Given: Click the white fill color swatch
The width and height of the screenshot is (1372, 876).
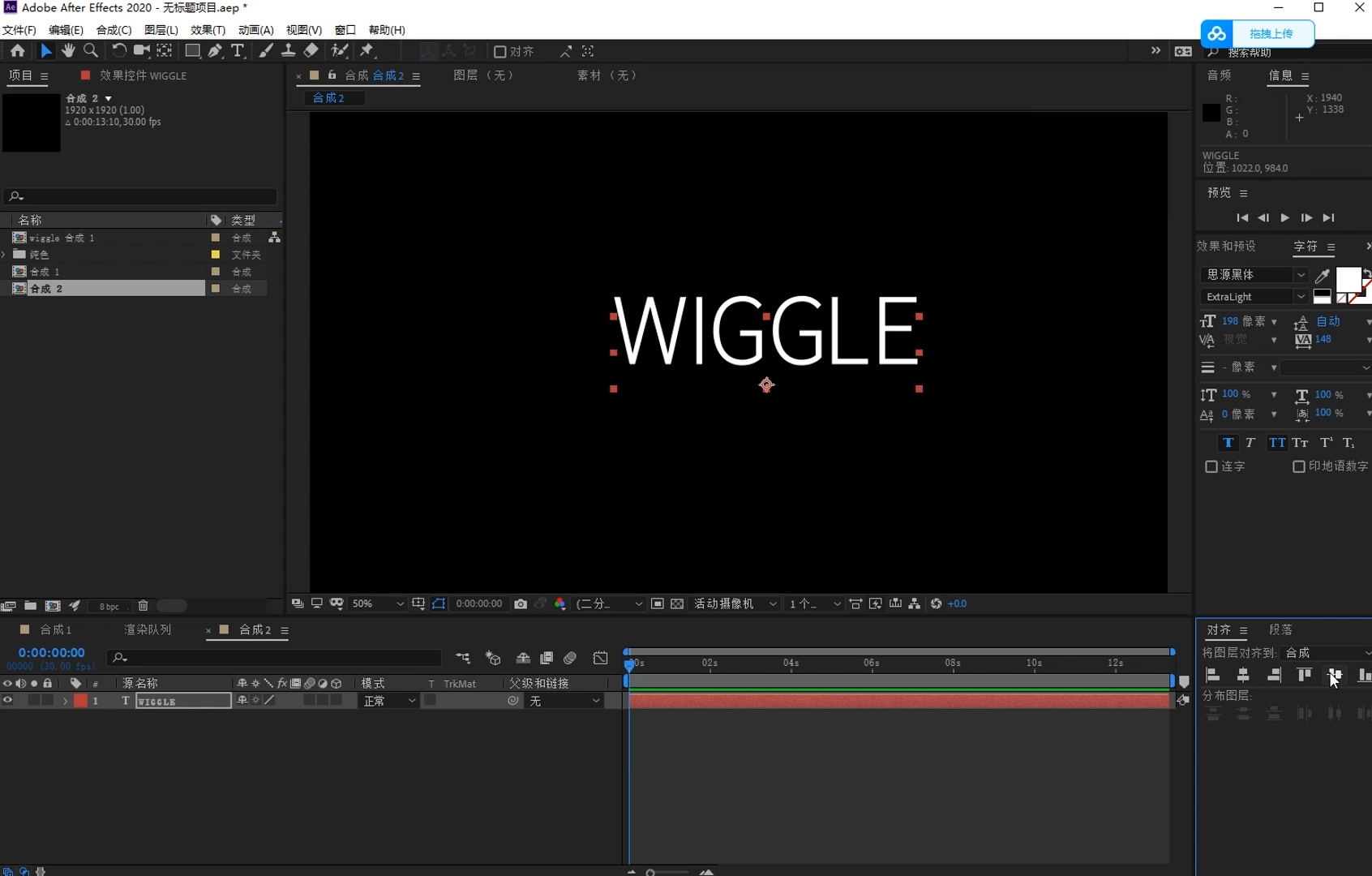Looking at the screenshot, I should pos(1348,279).
